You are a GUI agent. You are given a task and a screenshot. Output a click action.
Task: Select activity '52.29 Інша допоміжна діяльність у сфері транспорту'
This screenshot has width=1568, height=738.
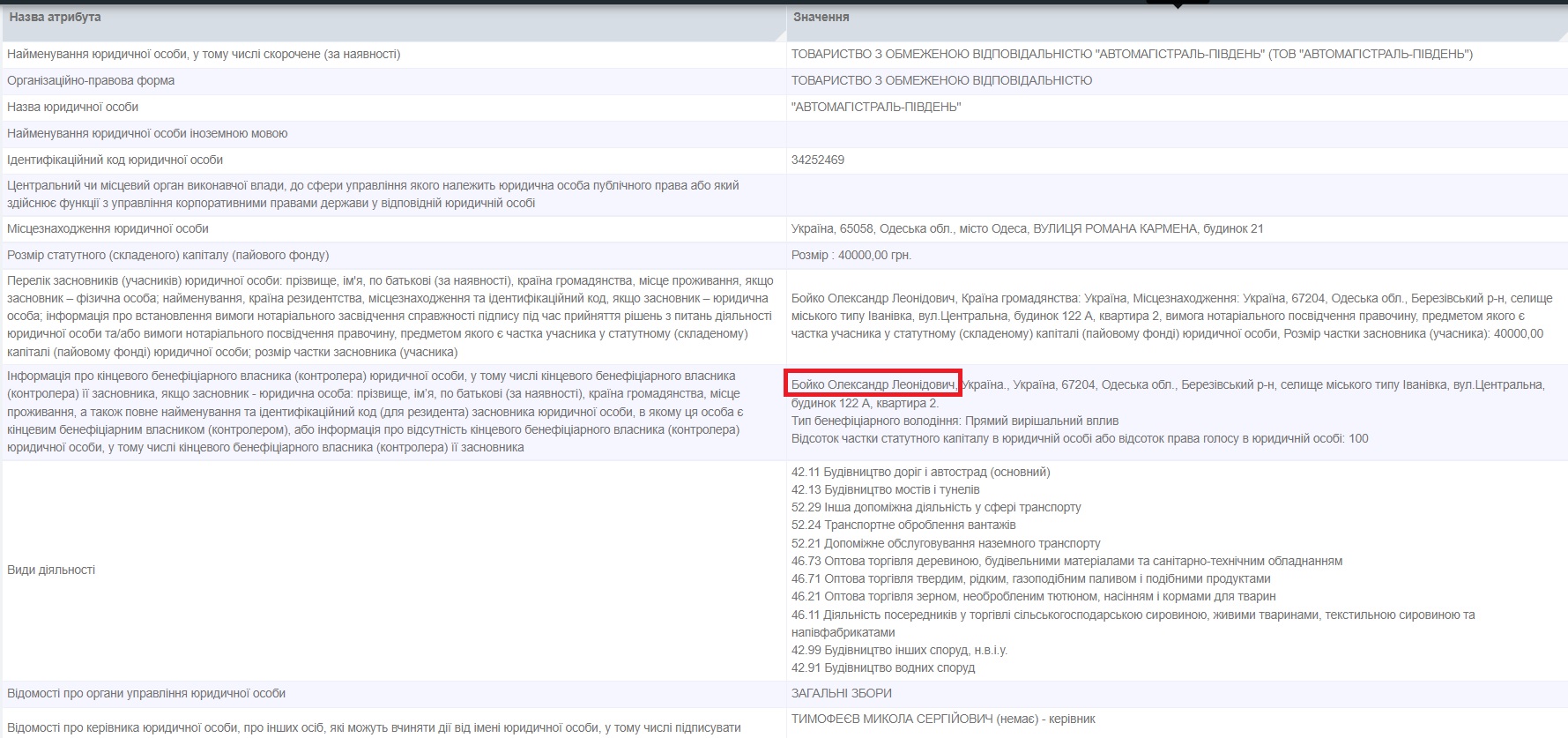click(936, 507)
